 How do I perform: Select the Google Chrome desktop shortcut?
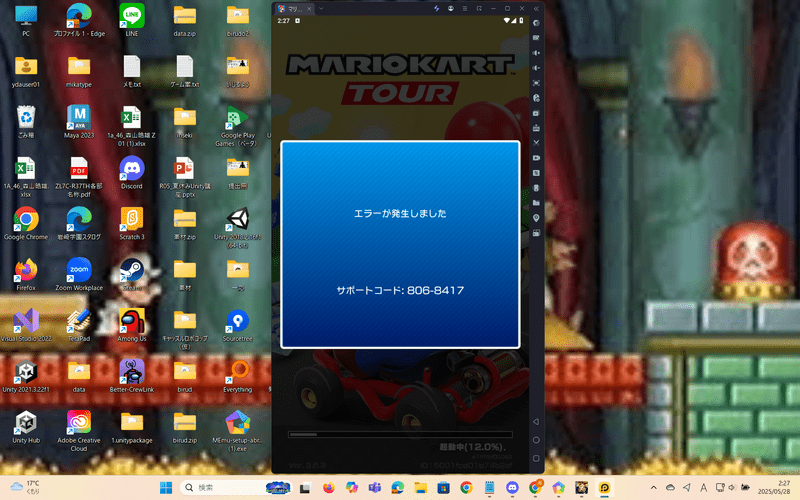26,224
